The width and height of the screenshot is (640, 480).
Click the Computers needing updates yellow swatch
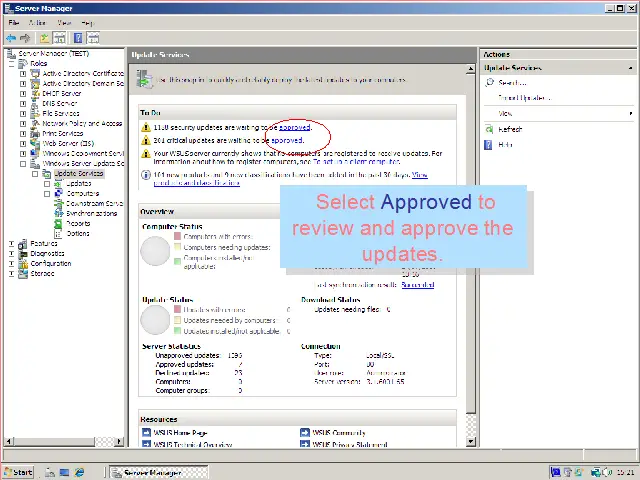177,247
